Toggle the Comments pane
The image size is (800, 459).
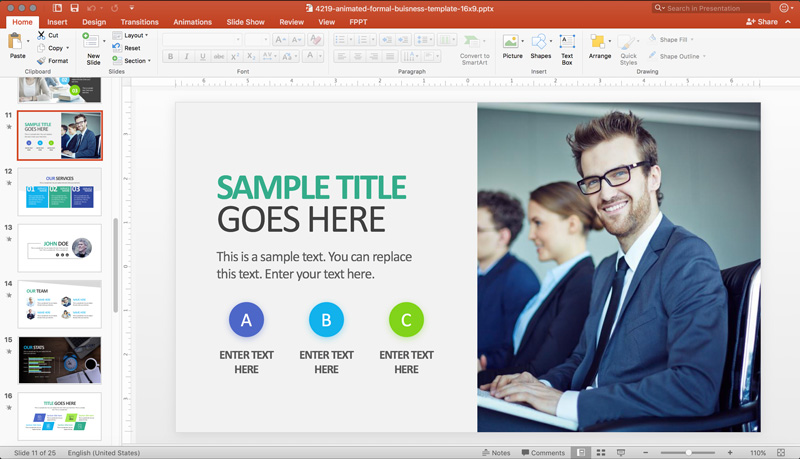[543, 452]
